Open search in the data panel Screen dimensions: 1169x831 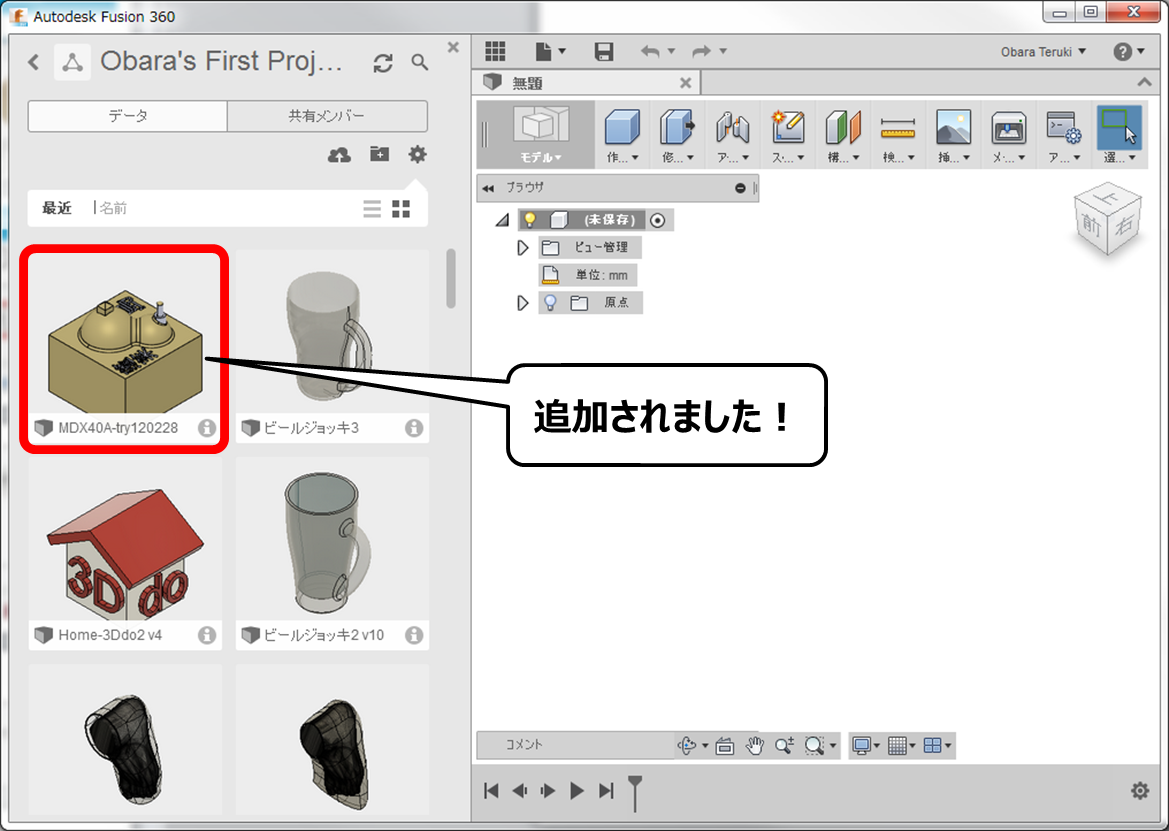tap(420, 63)
